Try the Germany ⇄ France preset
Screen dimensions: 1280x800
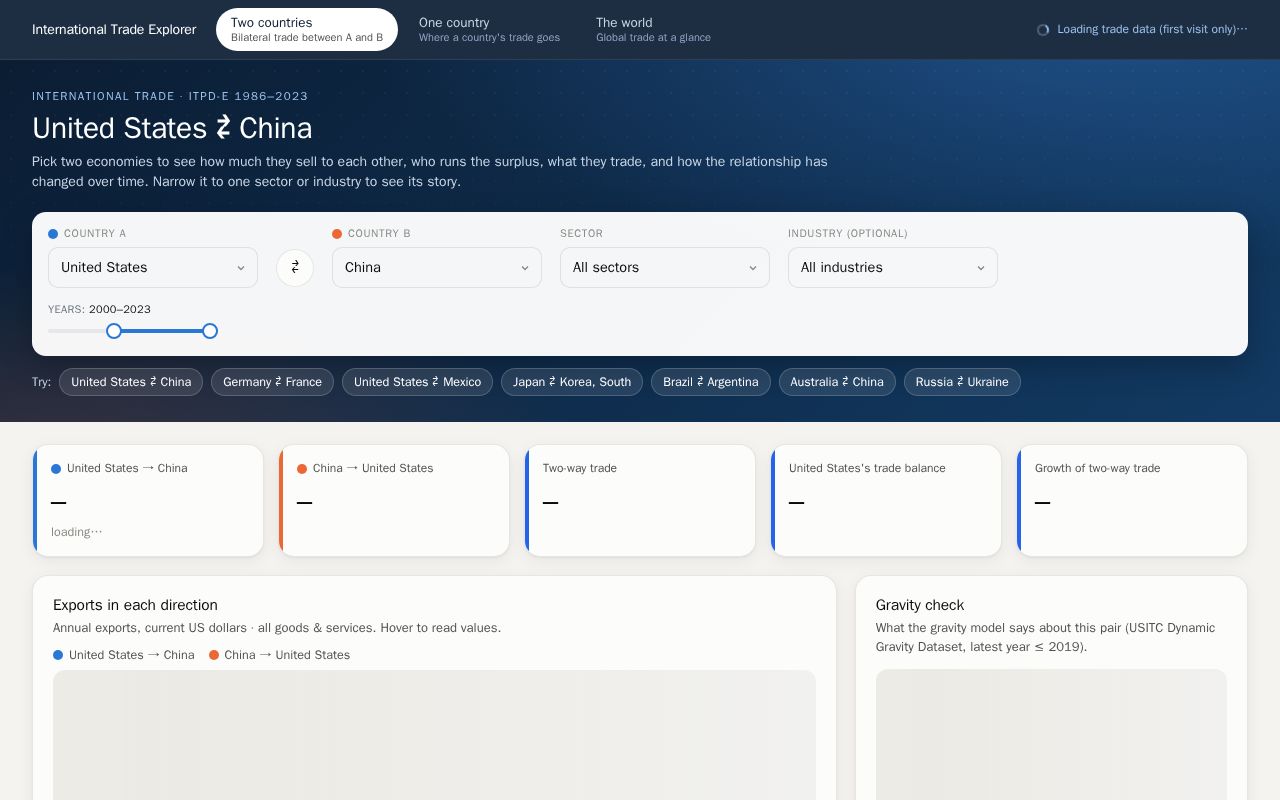[x=272, y=382]
